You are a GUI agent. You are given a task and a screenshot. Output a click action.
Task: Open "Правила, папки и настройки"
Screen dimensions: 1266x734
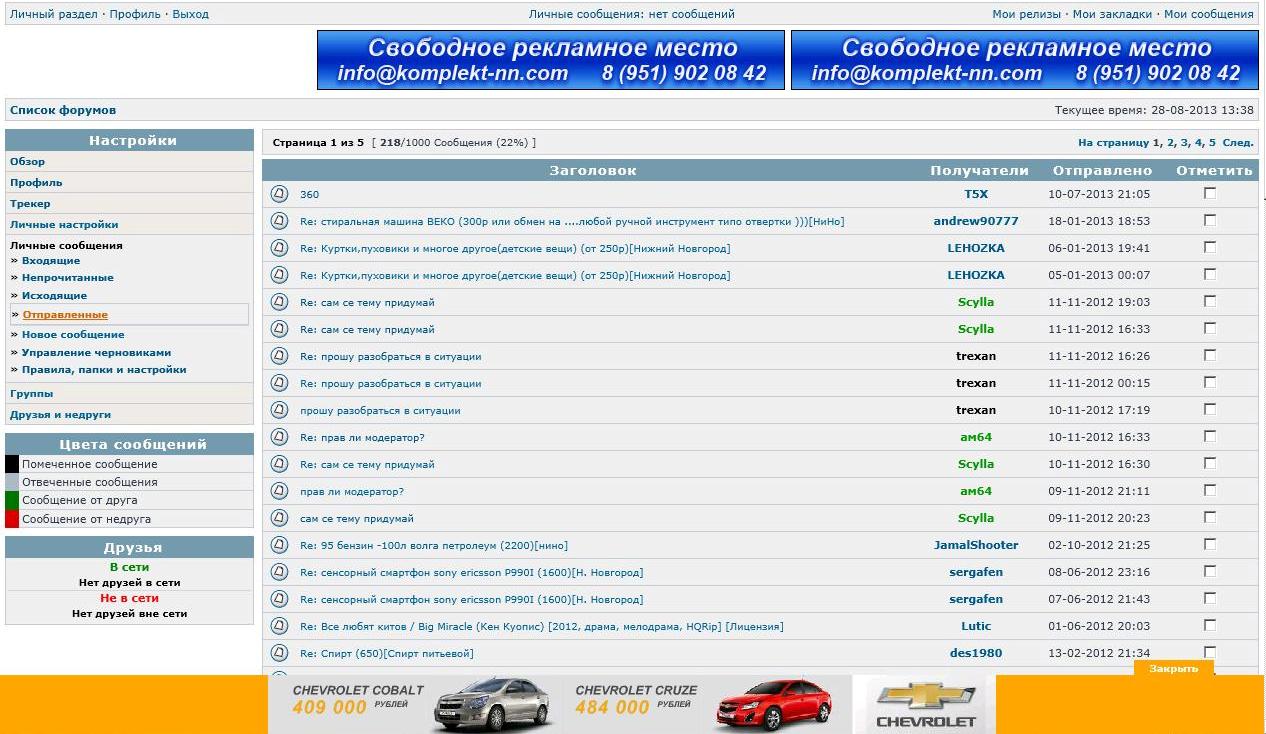(x=104, y=369)
